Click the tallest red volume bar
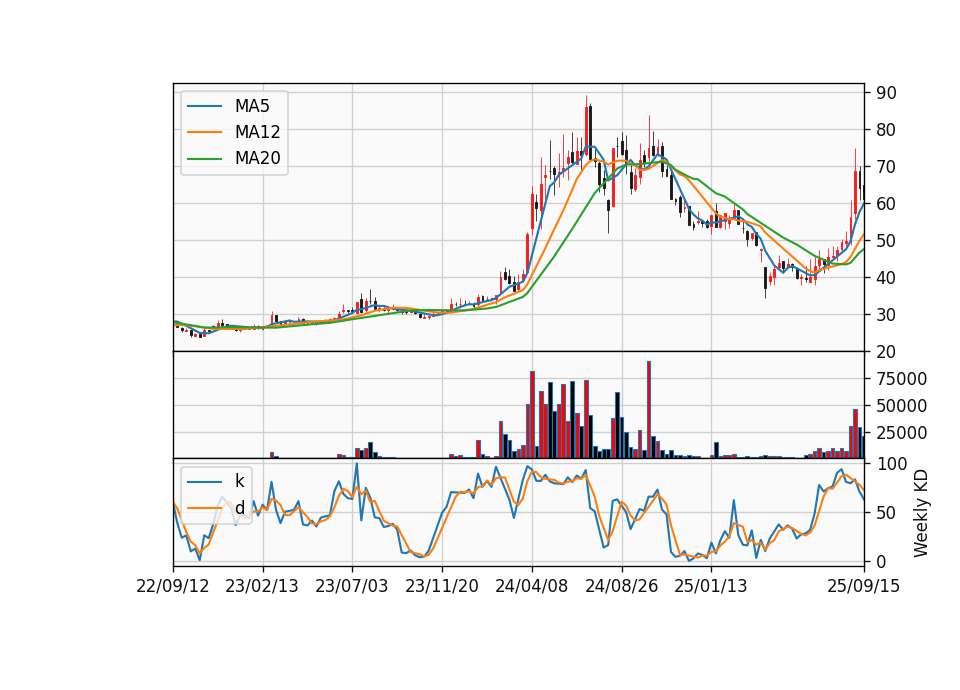Viewport: 960px width, 690px height. point(648,410)
